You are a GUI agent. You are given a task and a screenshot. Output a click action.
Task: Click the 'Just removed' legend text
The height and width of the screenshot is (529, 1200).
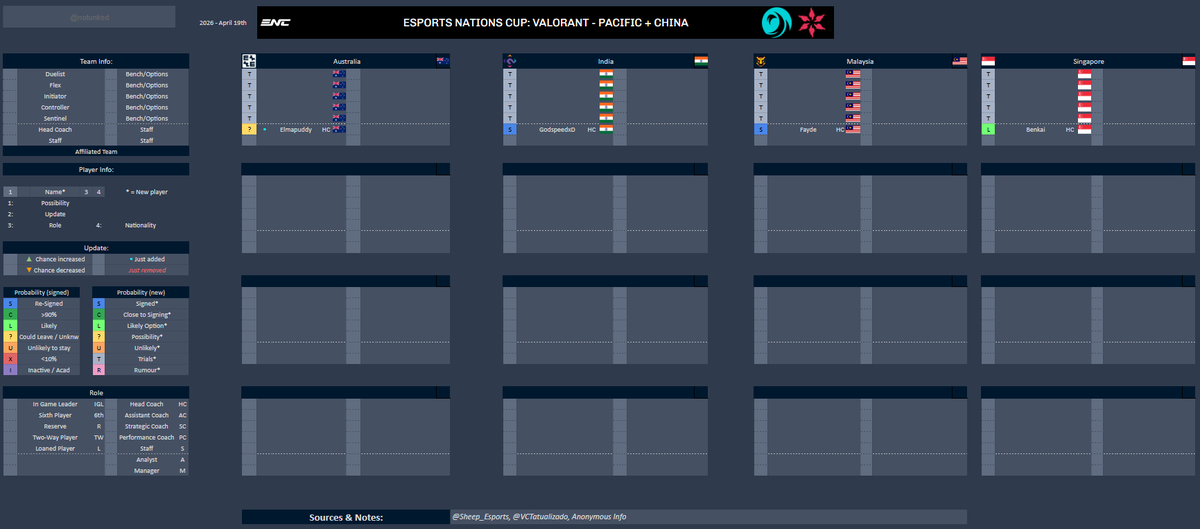[x=146, y=270]
